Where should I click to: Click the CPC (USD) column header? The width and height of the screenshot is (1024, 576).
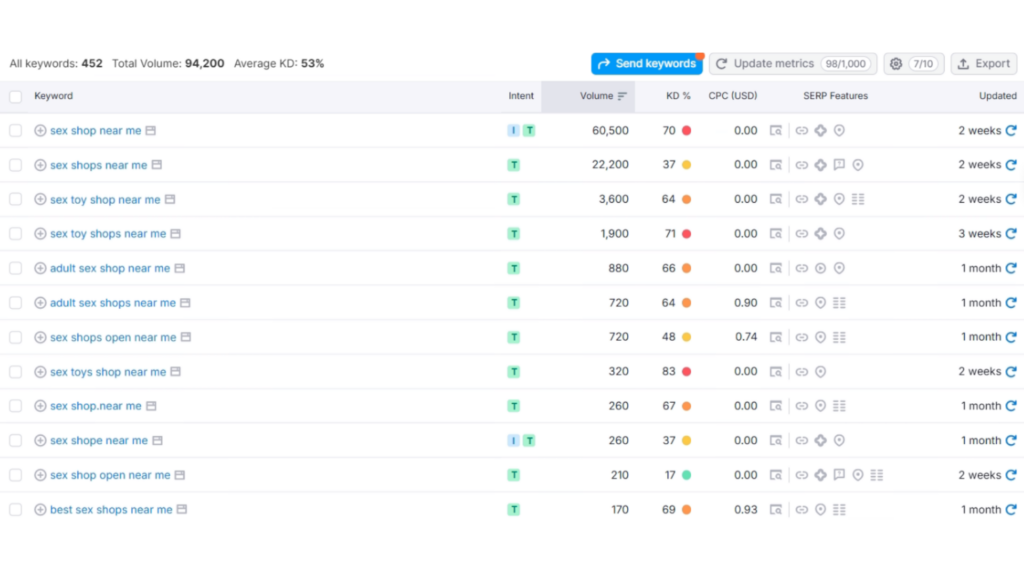tap(733, 96)
